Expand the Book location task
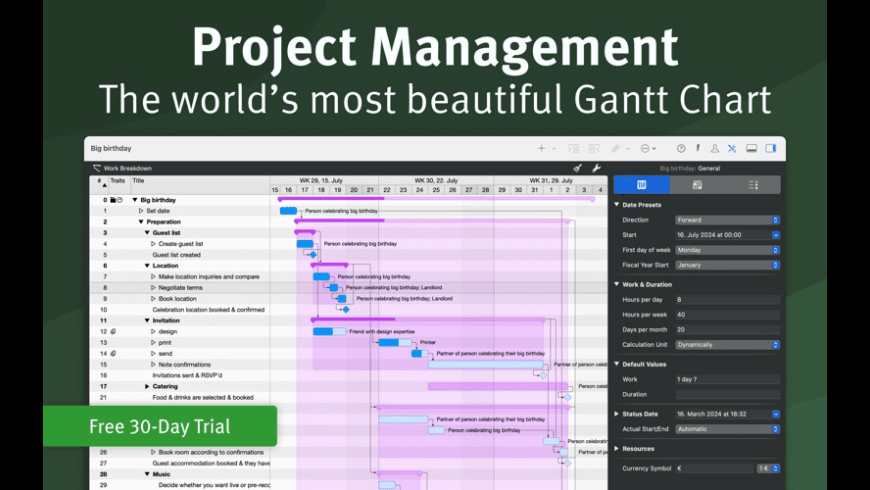870x490 pixels. pyautogui.click(x=153, y=299)
